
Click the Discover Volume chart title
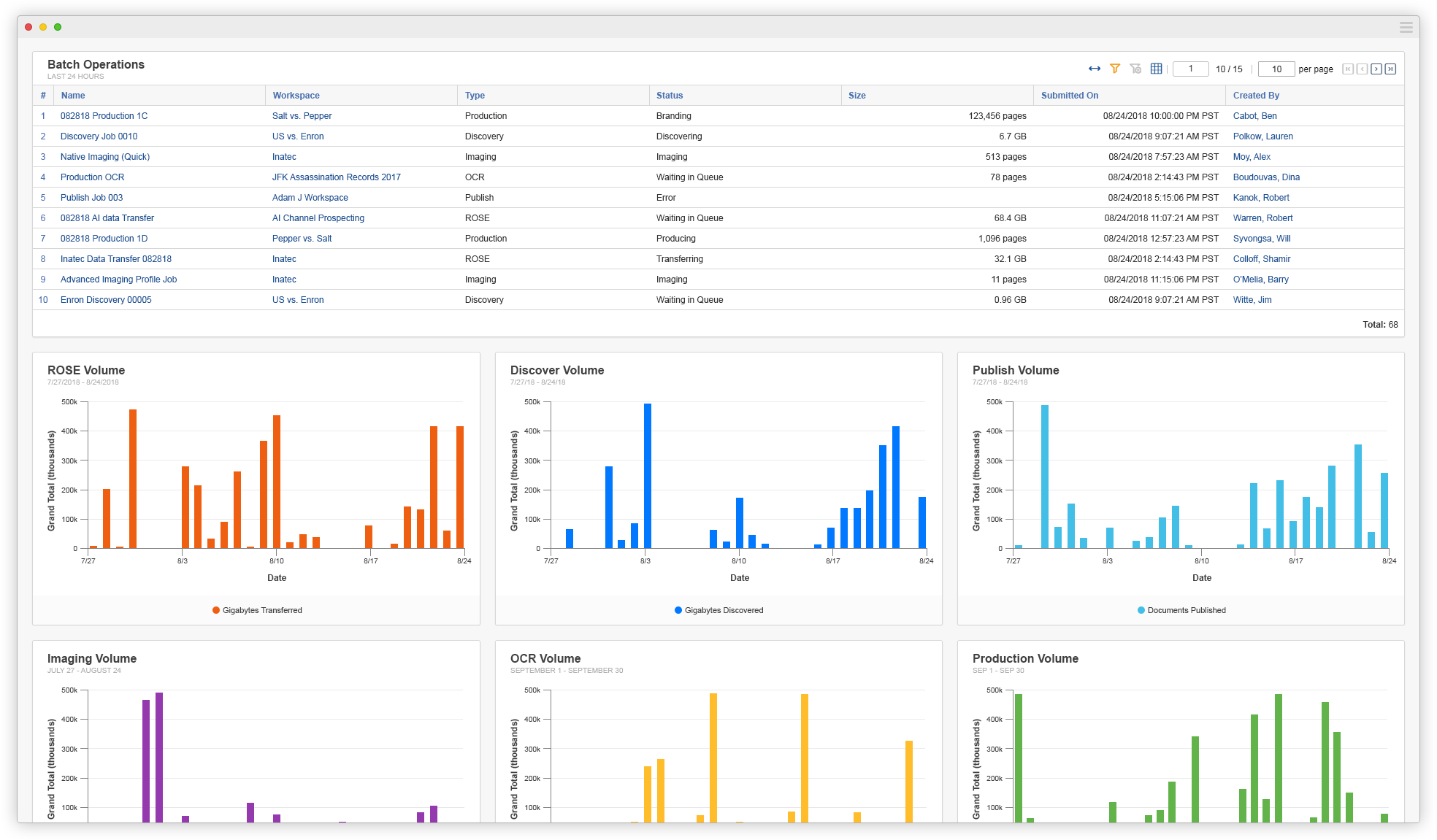pyautogui.click(x=557, y=370)
